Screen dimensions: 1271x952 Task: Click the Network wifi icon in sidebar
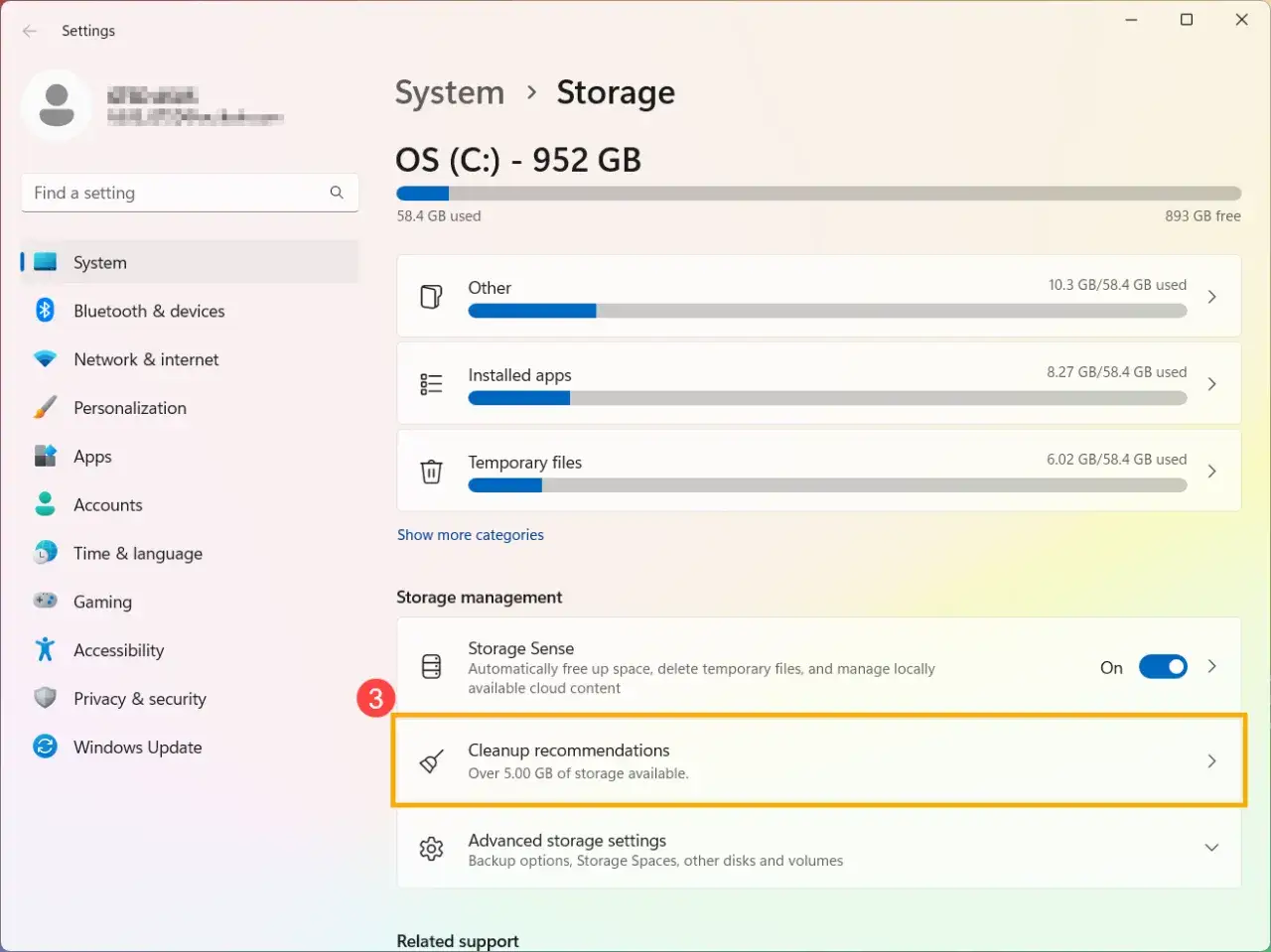point(46,359)
